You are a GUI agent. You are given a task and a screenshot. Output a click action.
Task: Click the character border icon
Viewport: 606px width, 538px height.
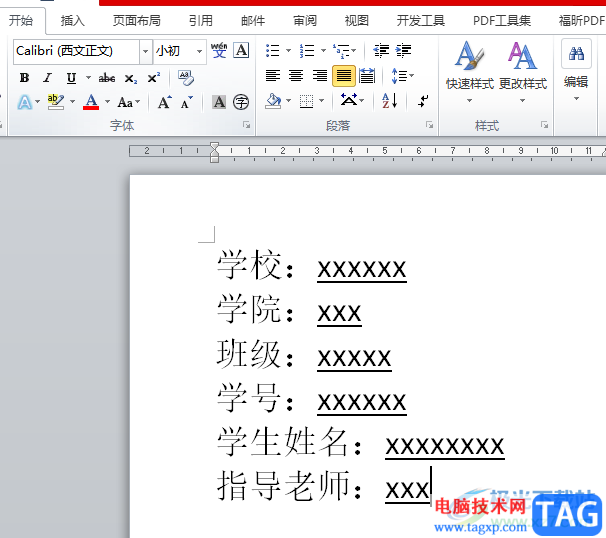tap(241, 50)
